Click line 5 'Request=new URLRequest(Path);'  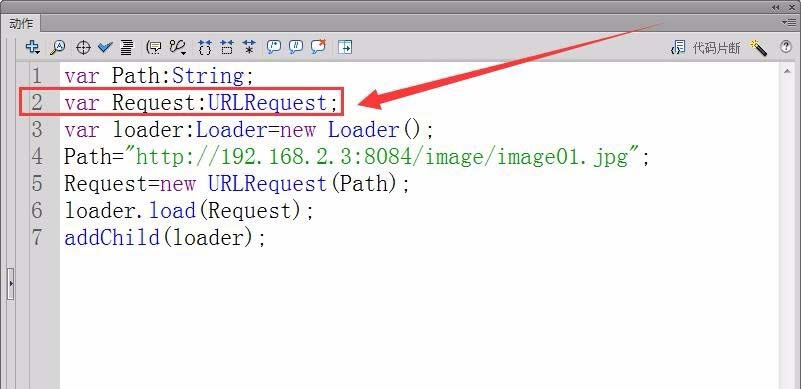(x=237, y=184)
